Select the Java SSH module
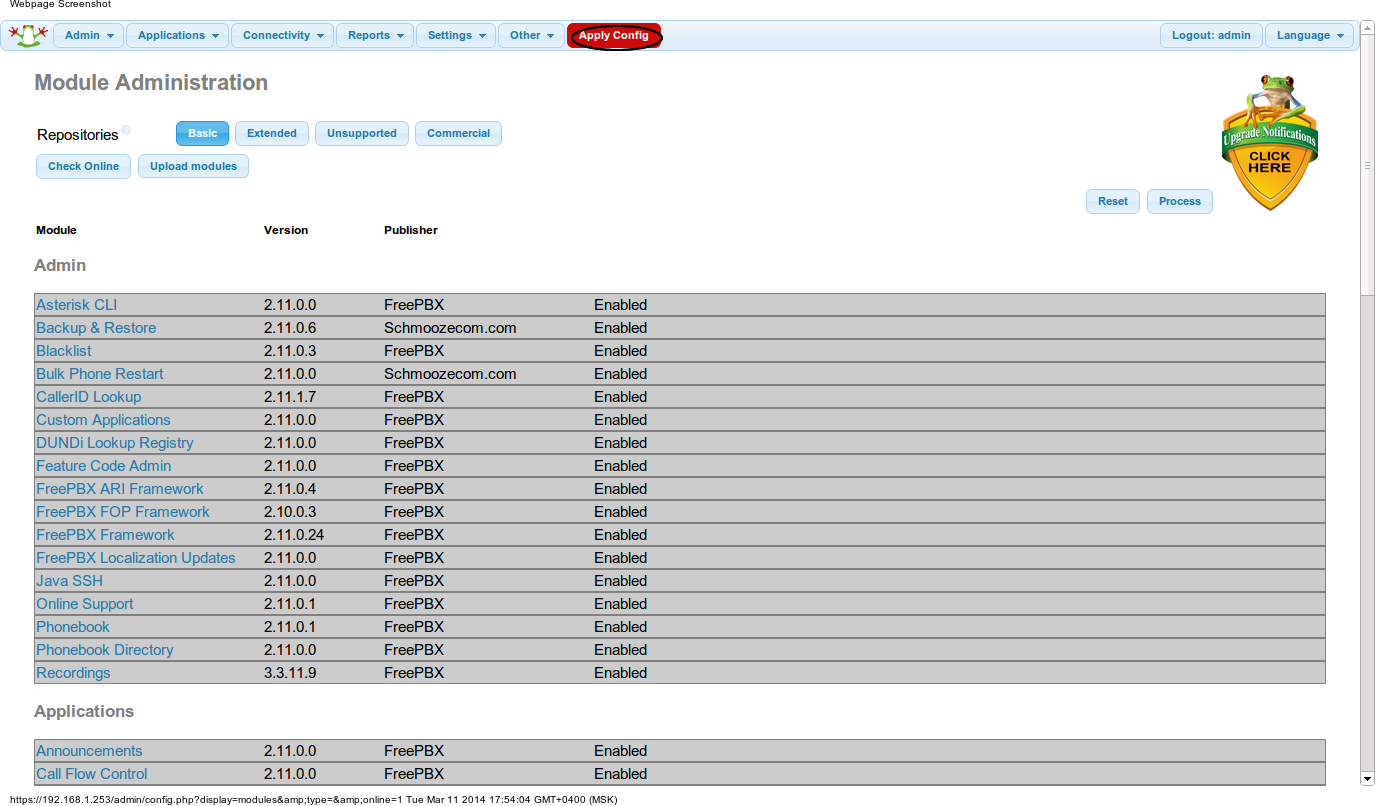The height and width of the screenshot is (806, 1375). pos(69,581)
